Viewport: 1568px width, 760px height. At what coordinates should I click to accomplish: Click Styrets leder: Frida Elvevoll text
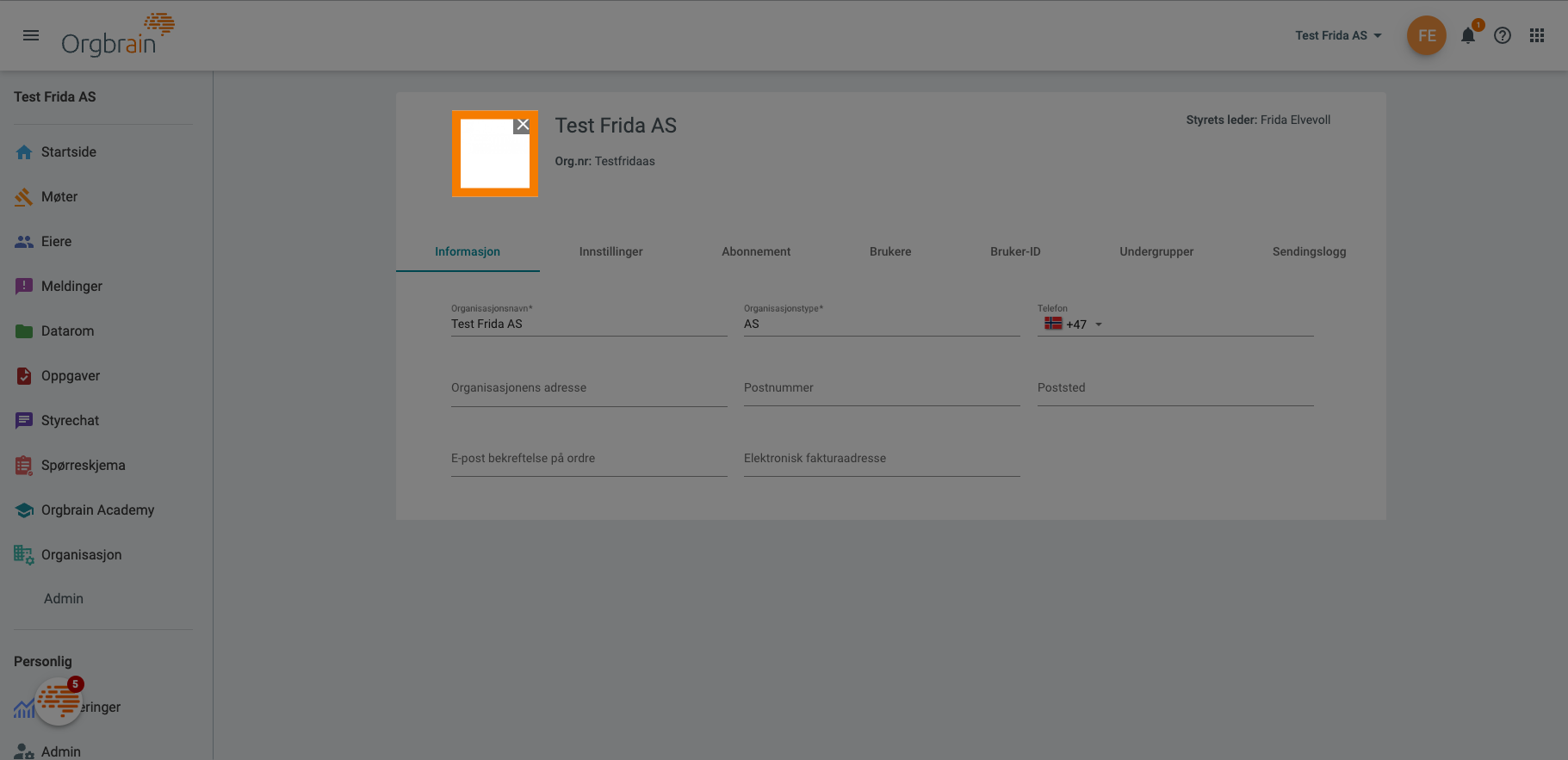pos(1258,120)
